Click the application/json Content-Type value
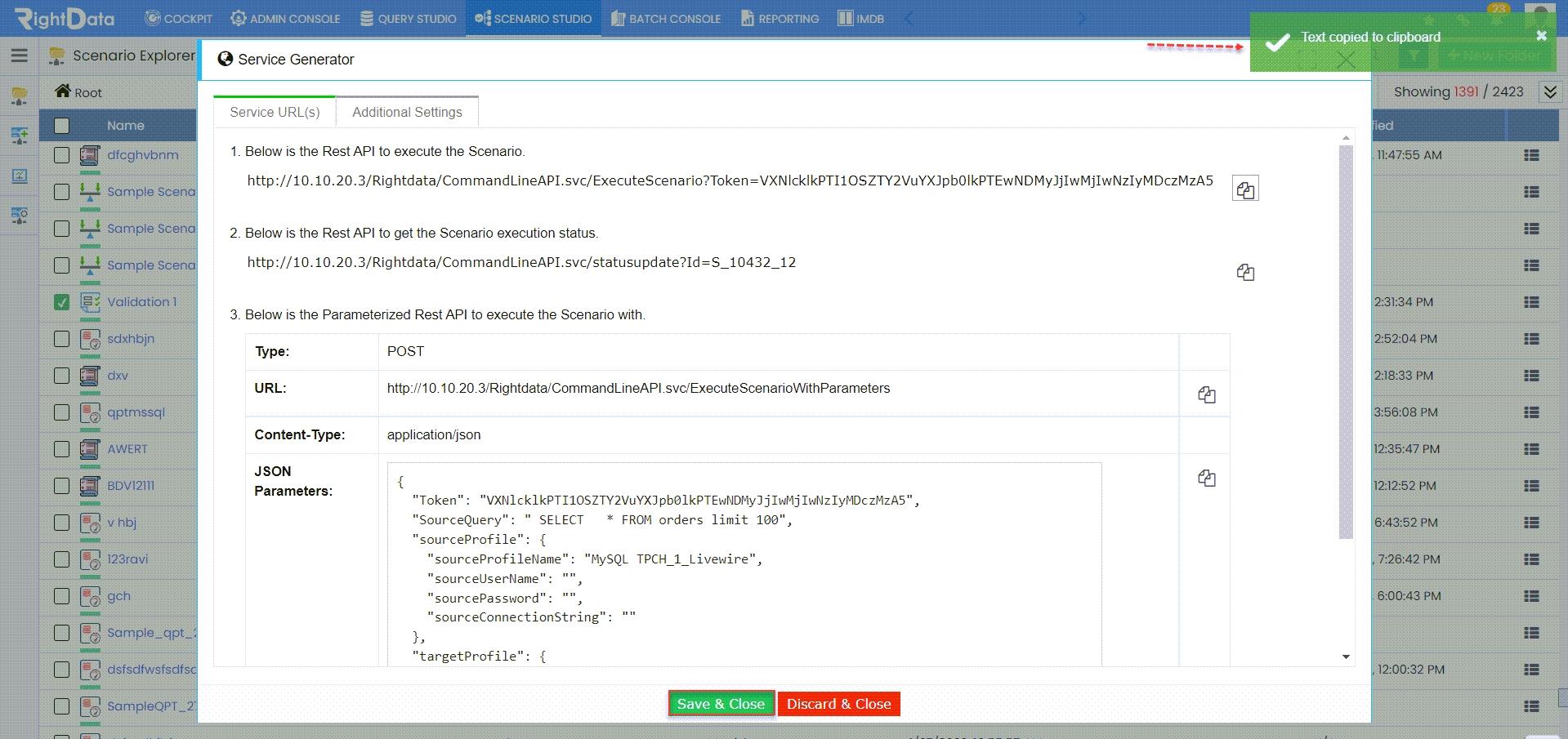The height and width of the screenshot is (739, 1568). (434, 434)
